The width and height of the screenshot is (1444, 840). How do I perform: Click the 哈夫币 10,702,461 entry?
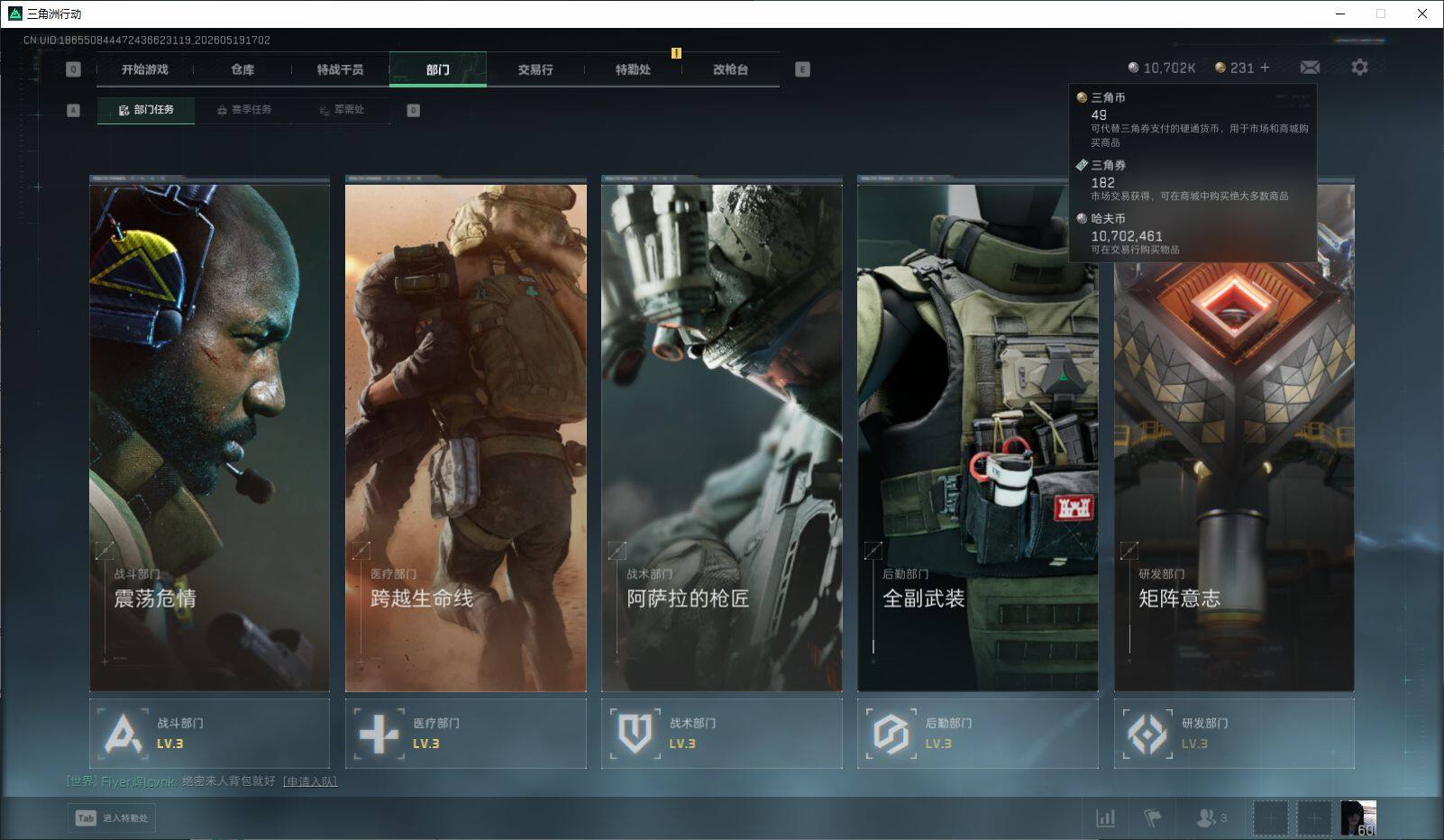click(1193, 233)
